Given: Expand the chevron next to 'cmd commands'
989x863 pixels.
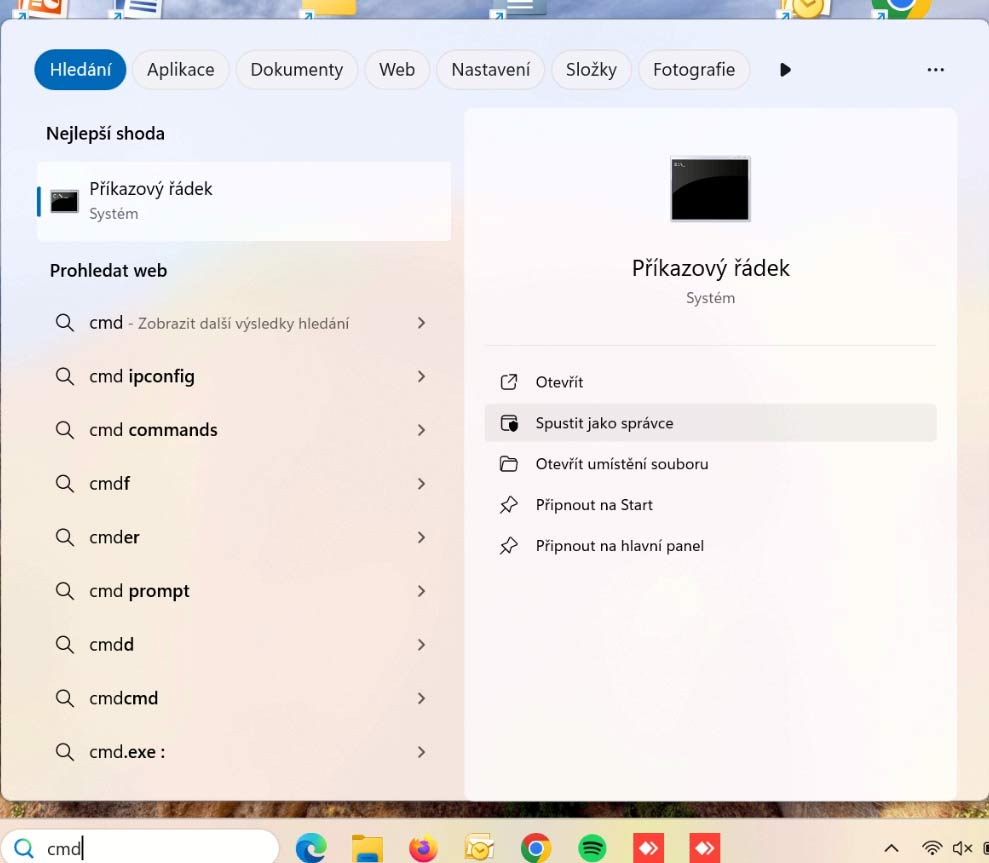Looking at the screenshot, I should [x=421, y=430].
